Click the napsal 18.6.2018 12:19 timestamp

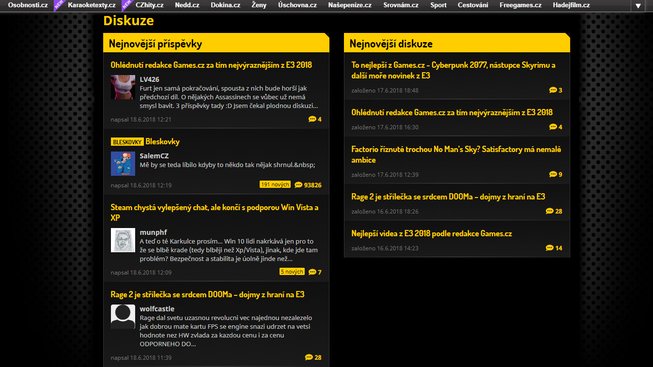point(141,185)
